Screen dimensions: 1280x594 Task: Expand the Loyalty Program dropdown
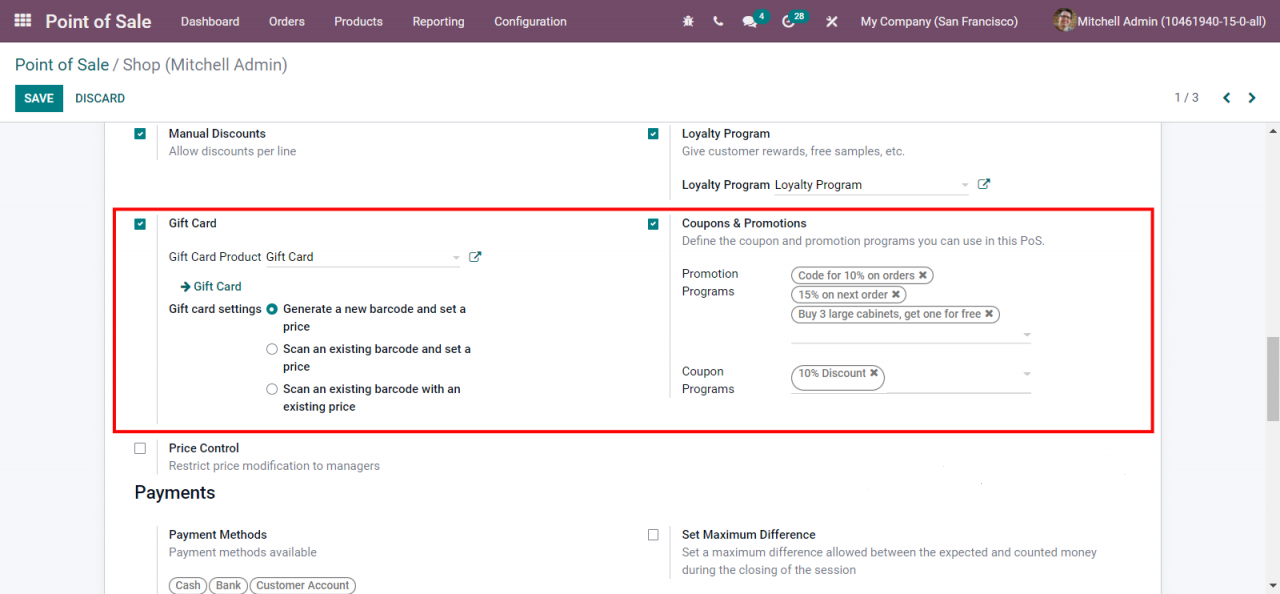point(964,185)
